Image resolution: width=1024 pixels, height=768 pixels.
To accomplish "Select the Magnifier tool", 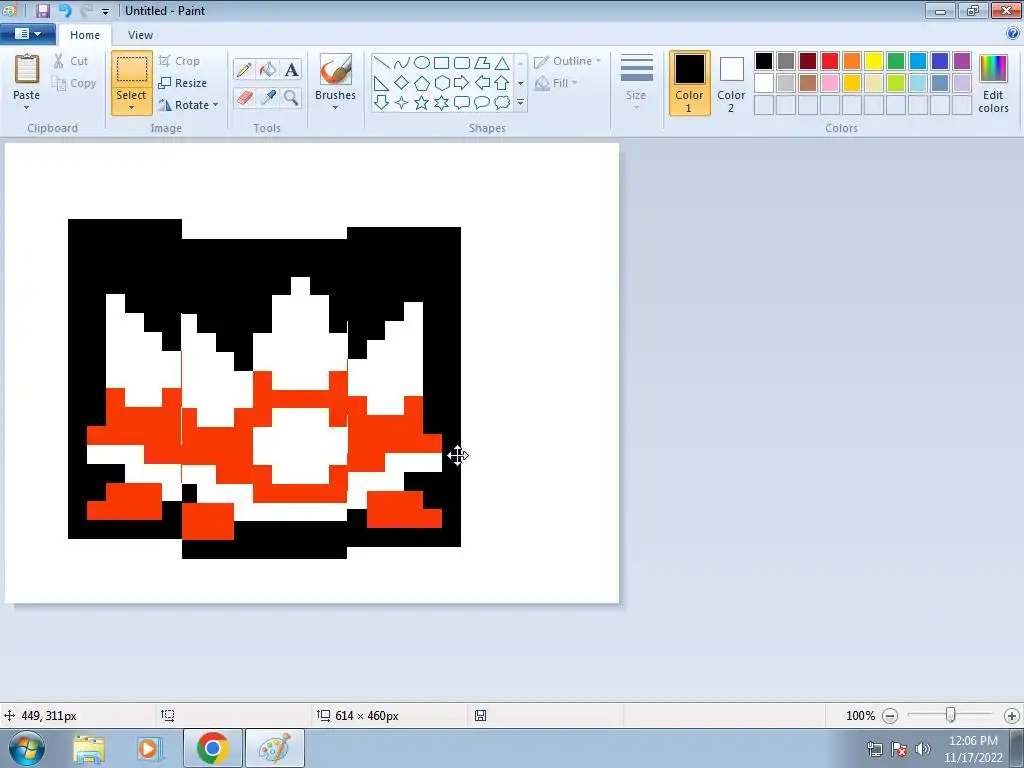I will point(291,97).
